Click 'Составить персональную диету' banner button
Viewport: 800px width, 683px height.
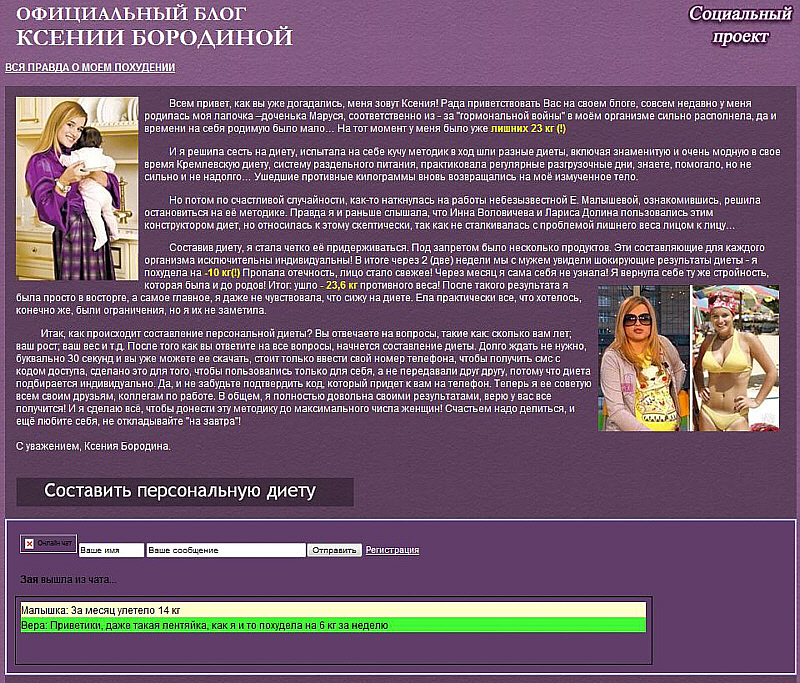click(x=185, y=491)
